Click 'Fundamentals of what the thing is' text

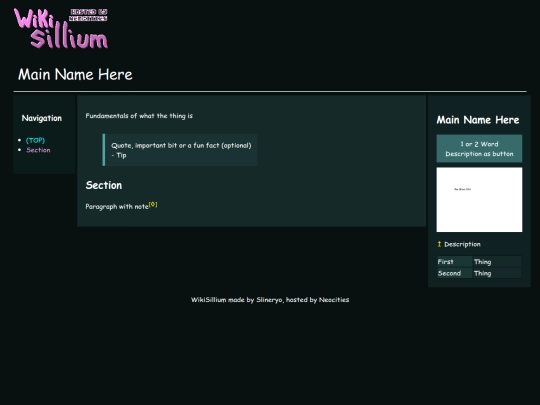click(x=139, y=116)
